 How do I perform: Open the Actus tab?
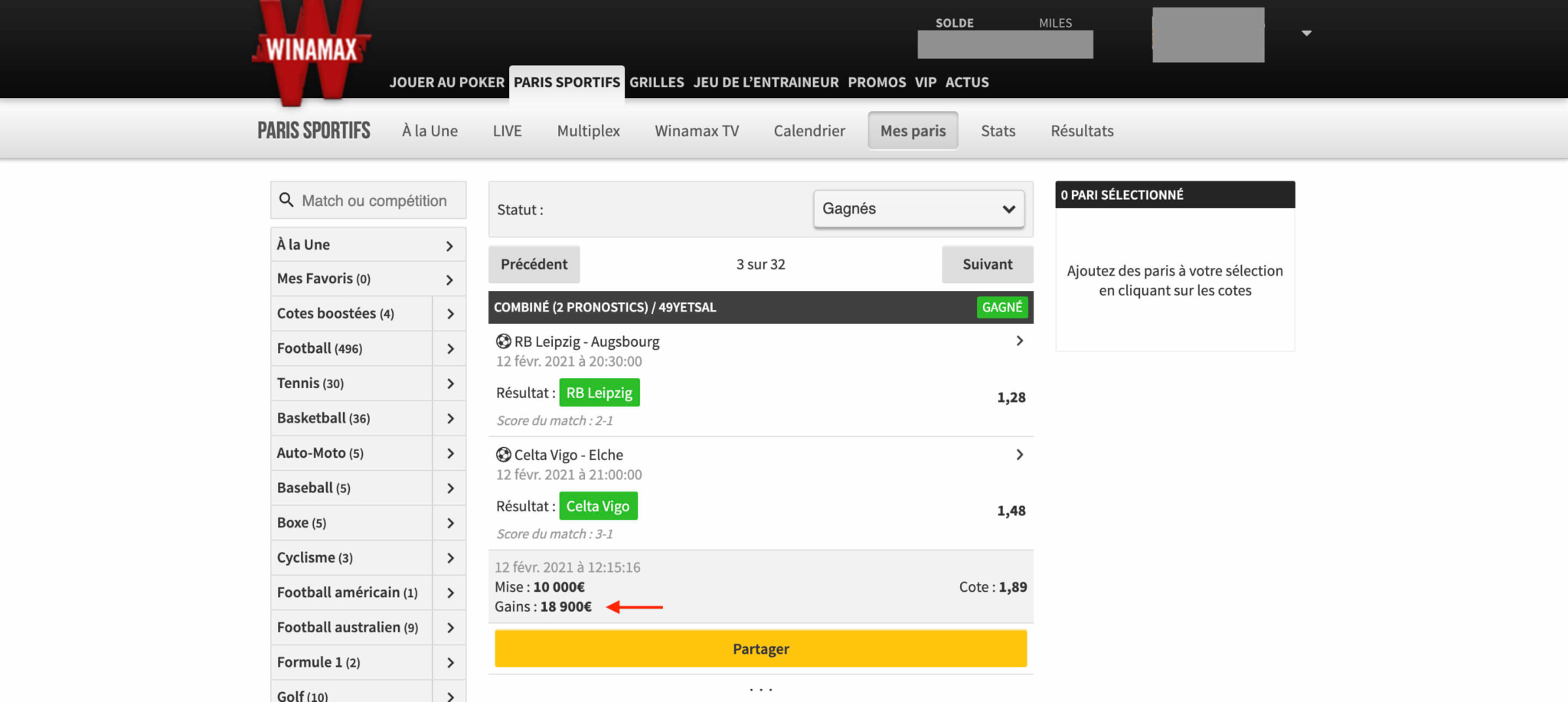(x=967, y=82)
